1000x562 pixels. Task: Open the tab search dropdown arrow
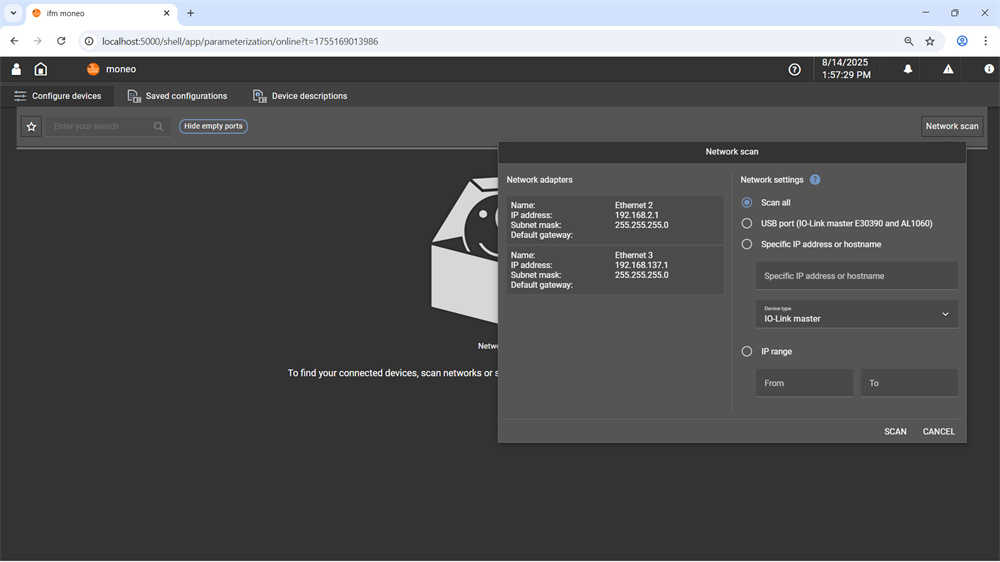[x=13, y=13]
